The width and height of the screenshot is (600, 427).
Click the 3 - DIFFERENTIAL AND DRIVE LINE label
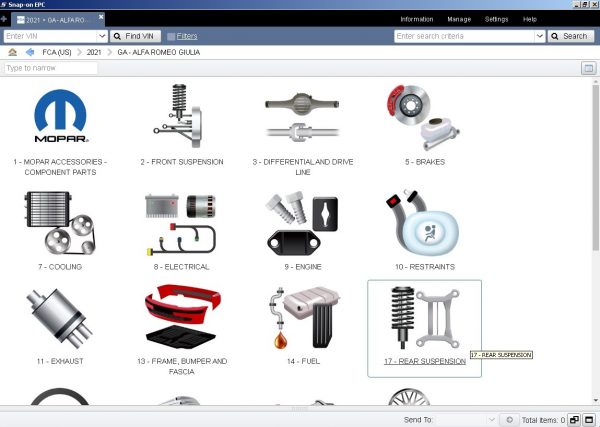(x=303, y=167)
